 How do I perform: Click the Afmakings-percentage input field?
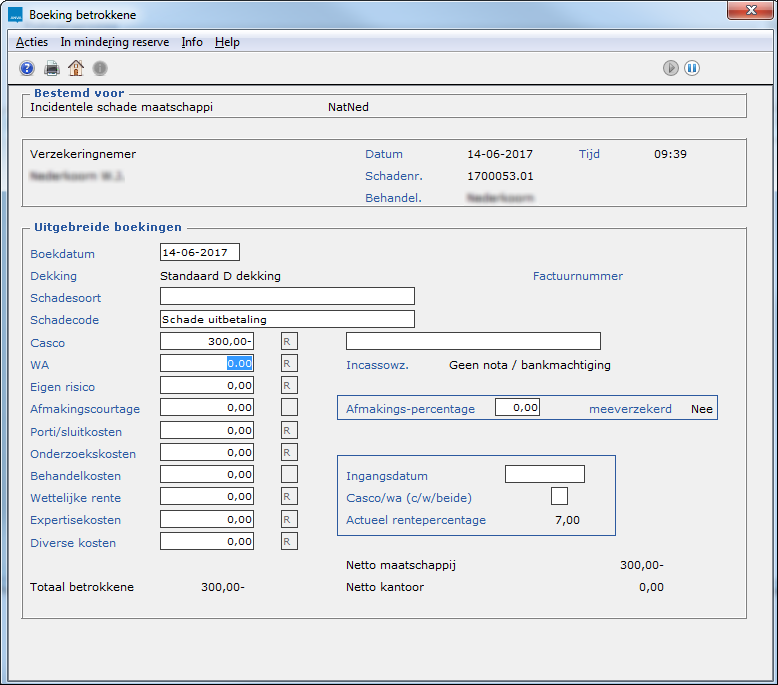[x=517, y=407]
